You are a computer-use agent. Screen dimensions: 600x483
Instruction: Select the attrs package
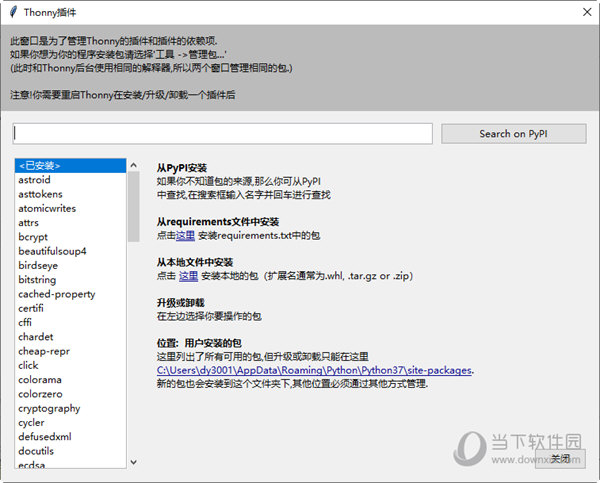(x=70, y=223)
